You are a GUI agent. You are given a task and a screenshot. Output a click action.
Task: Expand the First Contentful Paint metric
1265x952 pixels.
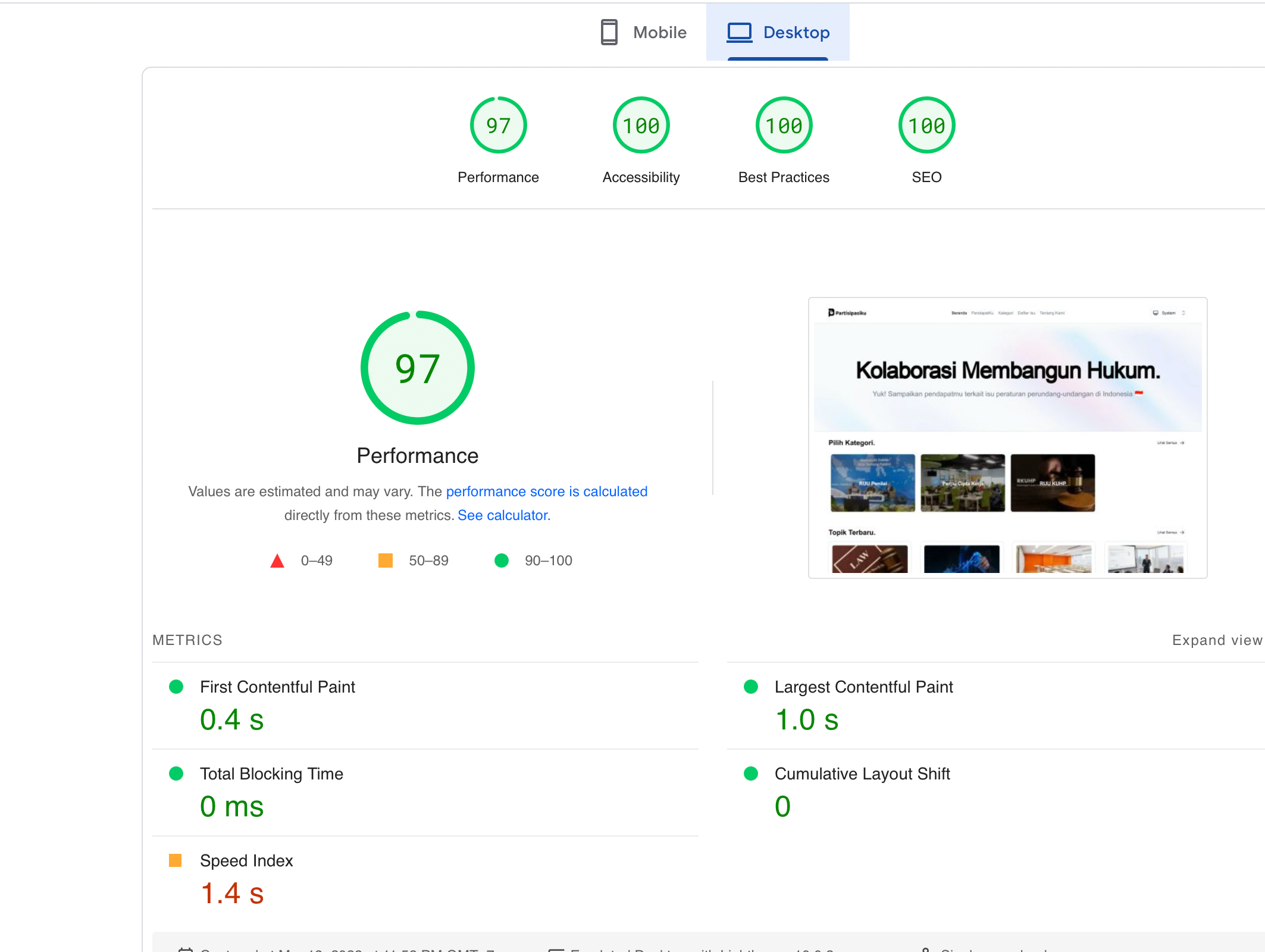[277, 687]
